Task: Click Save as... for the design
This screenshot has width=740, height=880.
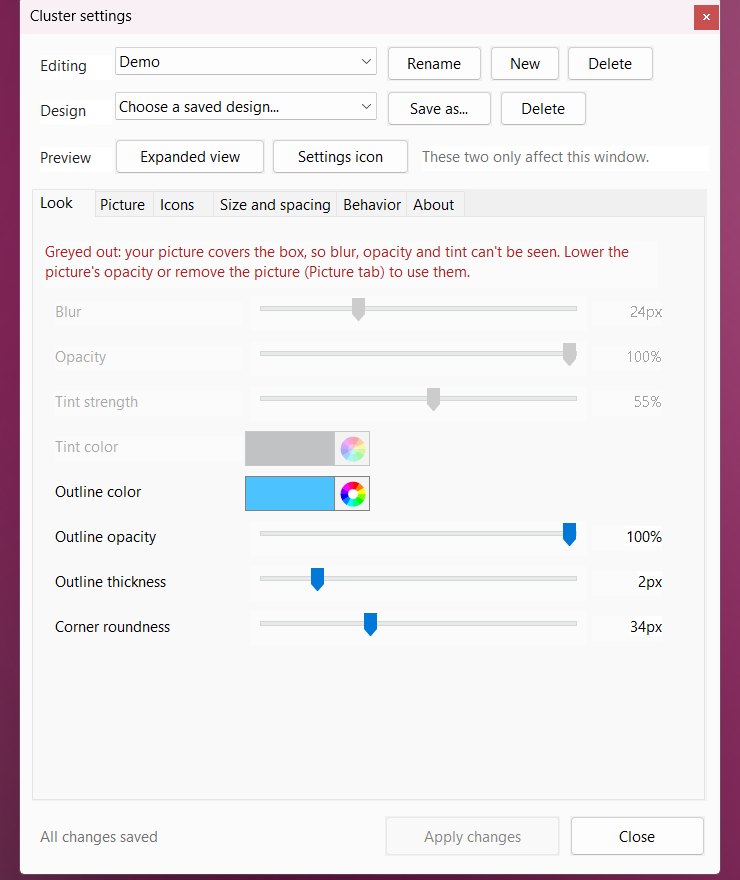Action: tap(439, 109)
